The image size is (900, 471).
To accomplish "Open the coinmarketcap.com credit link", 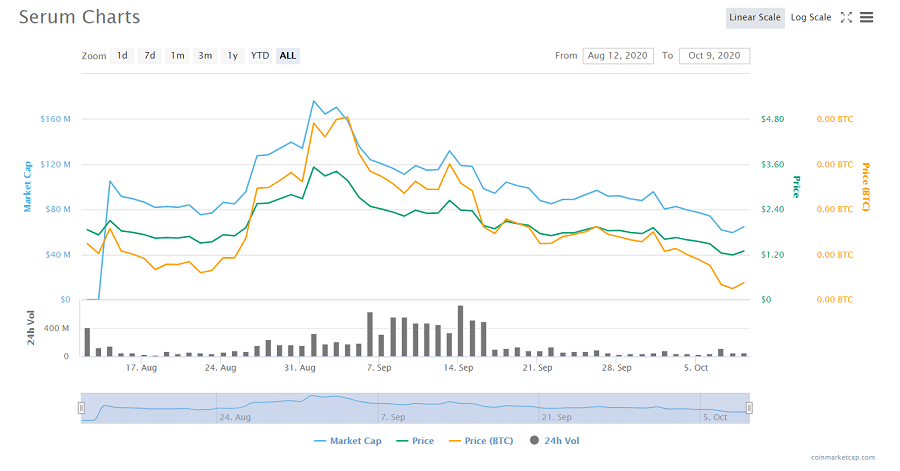I will click(x=842, y=458).
